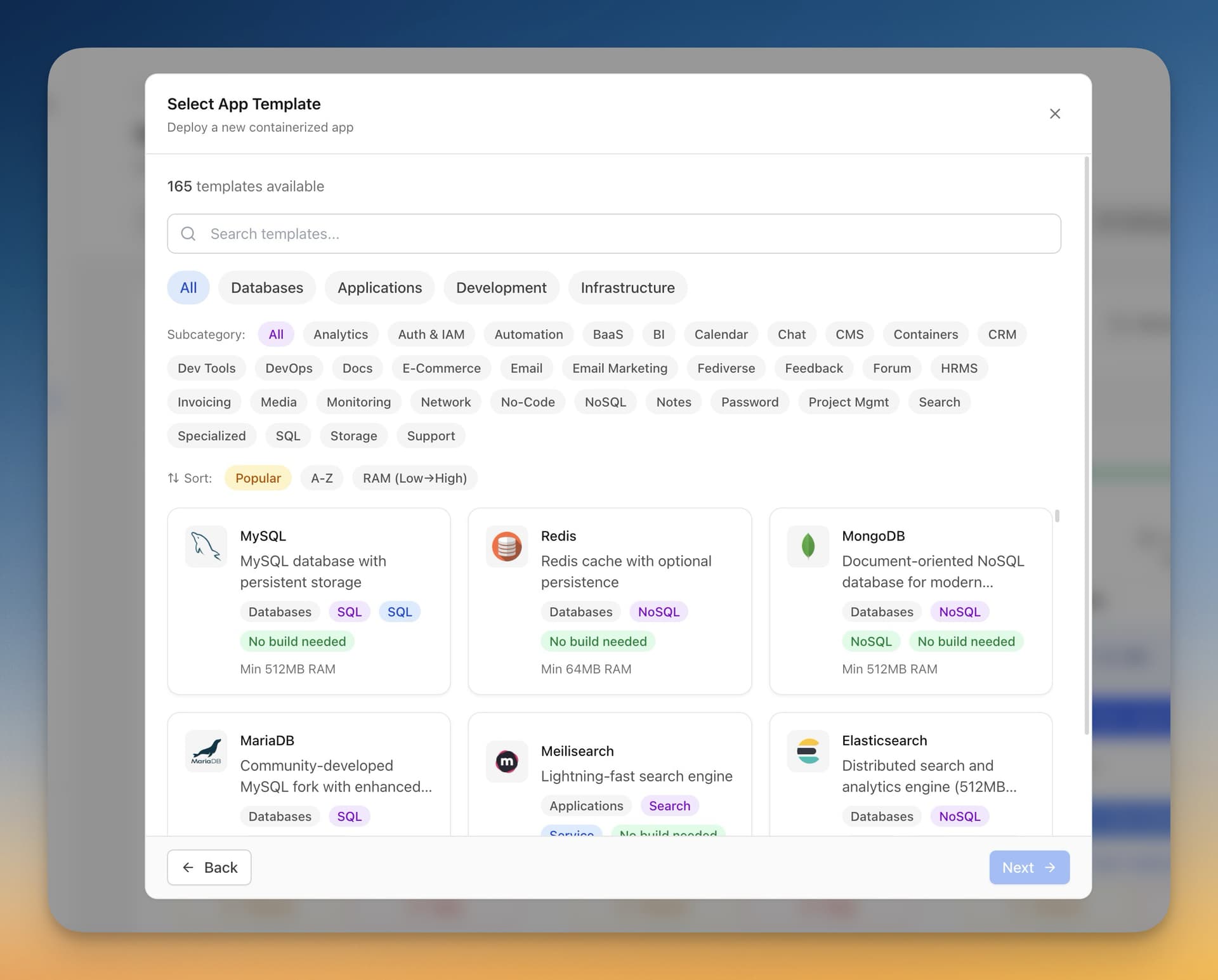Toggle the Analytics subcategory filter
This screenshot has width=1218, height=980.
(340, 334)
